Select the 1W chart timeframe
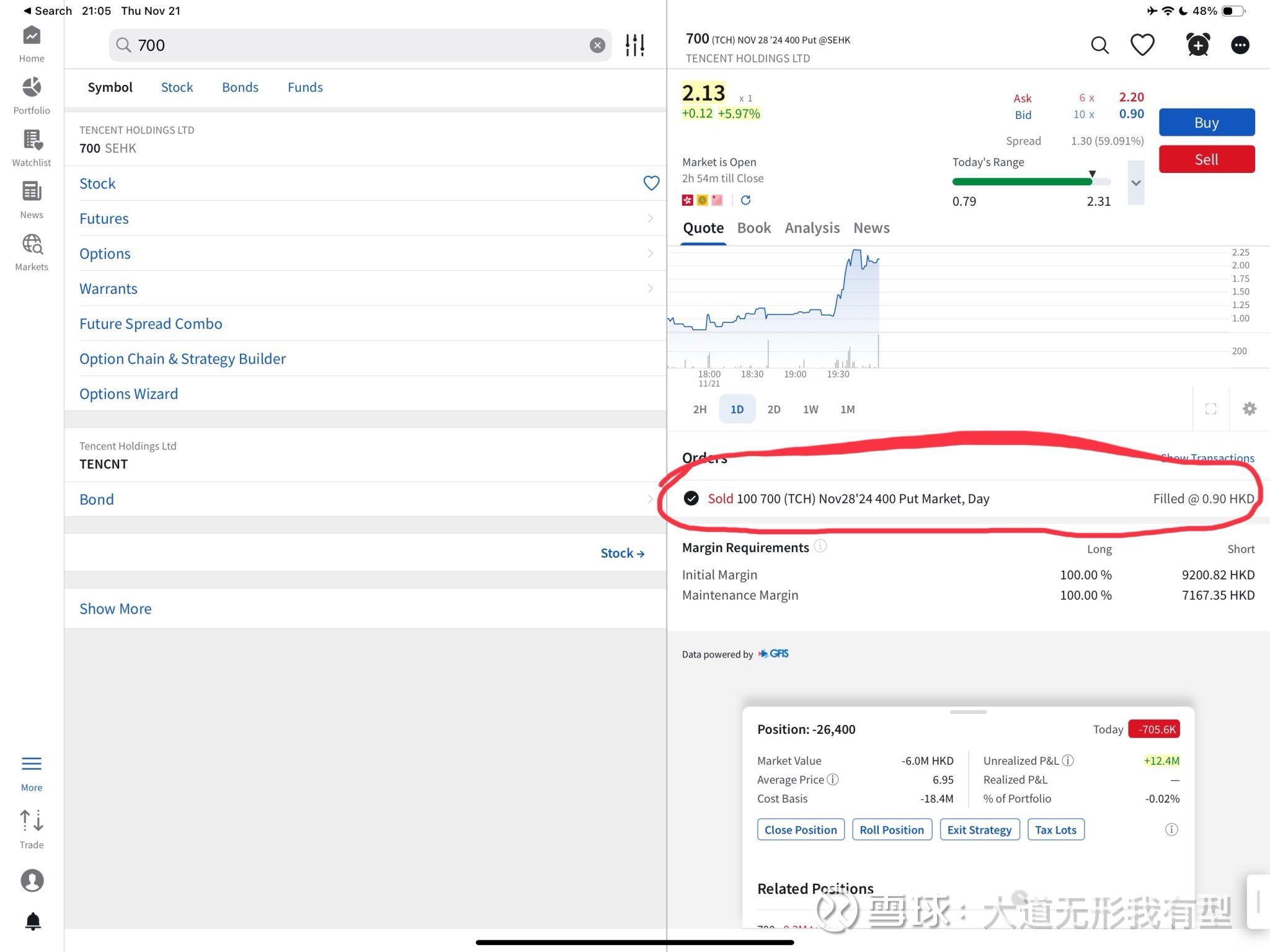 [x=810, y=409]
